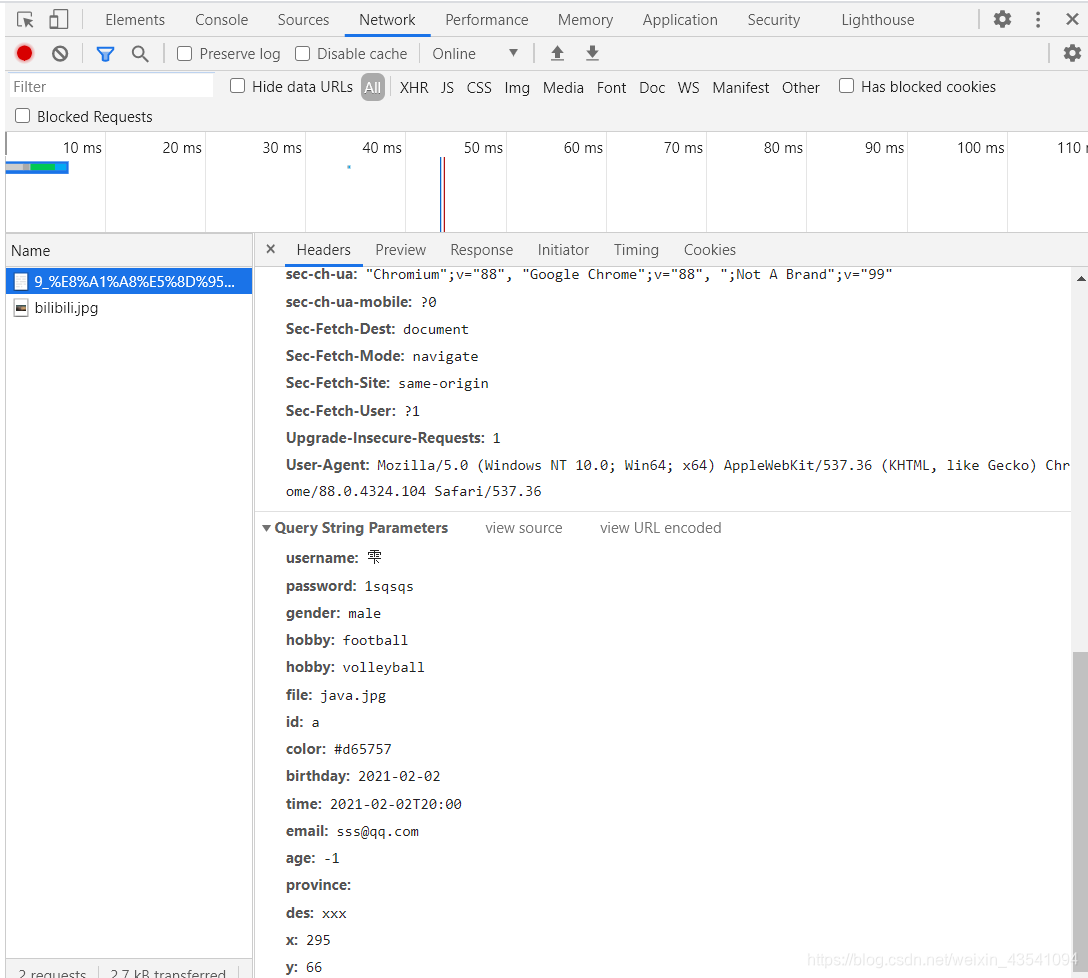The width and height of the screenshot is (1088, 978).
Task: Select the password value 1sqsqs
Action: 389,587
